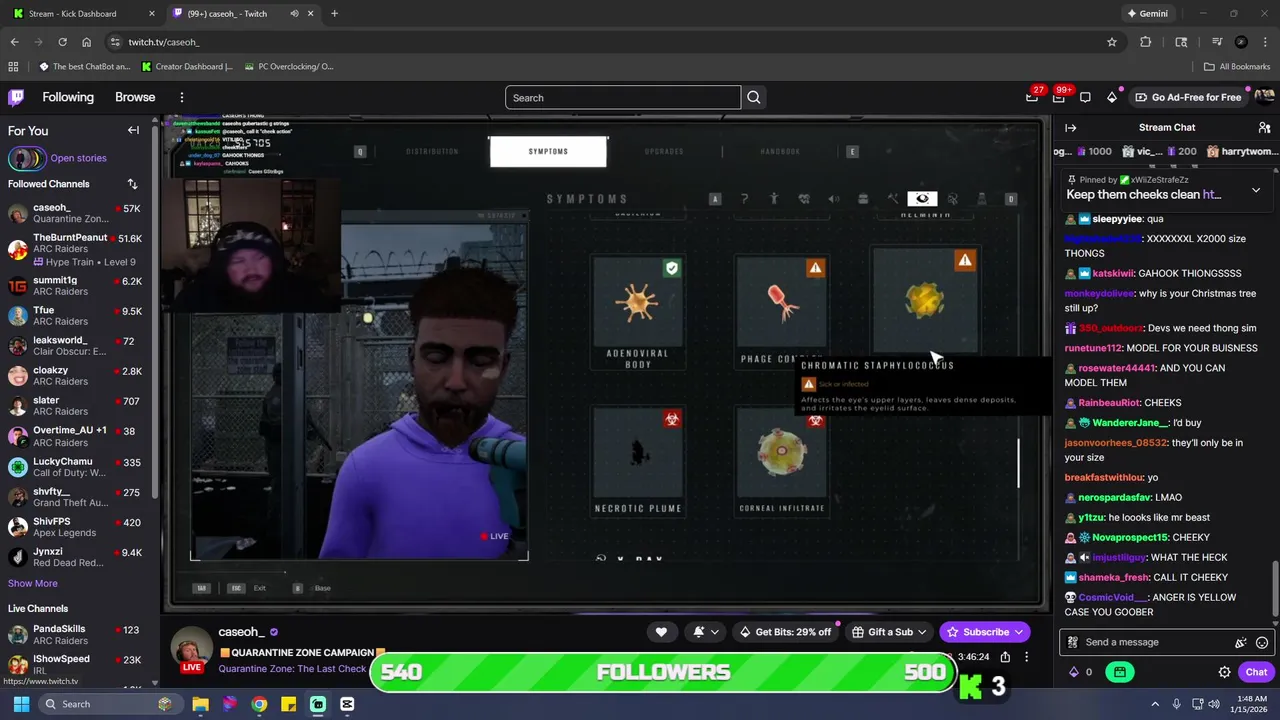Open the Gemini button in Chrome
1280x720 pixels.
pos(1147,14)
